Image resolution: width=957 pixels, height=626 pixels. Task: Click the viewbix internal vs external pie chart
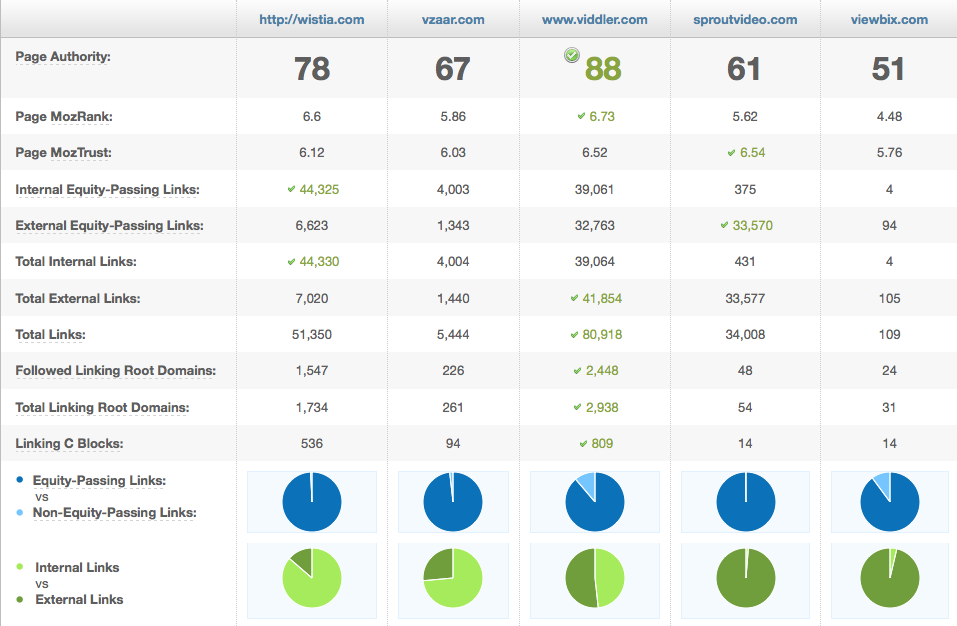click(x=890, y=578)
